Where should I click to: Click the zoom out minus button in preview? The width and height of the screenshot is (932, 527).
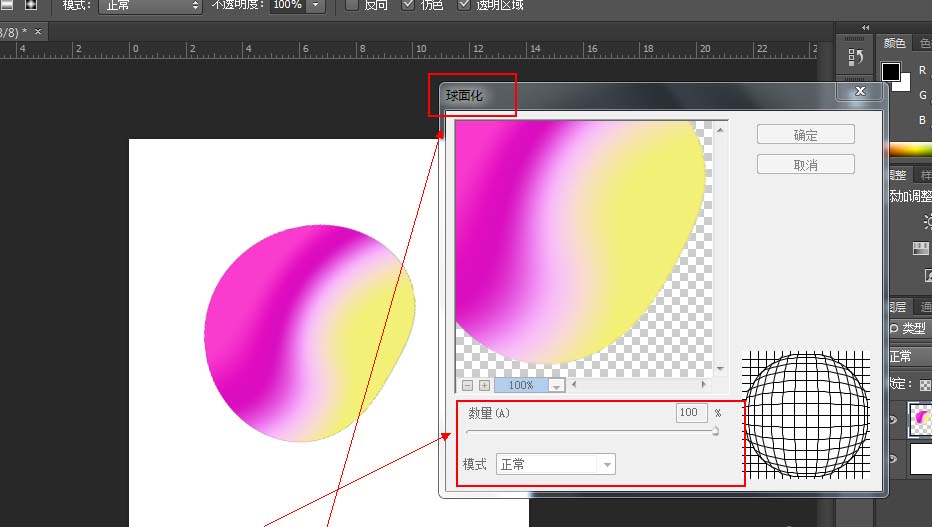tap(468, 385)
